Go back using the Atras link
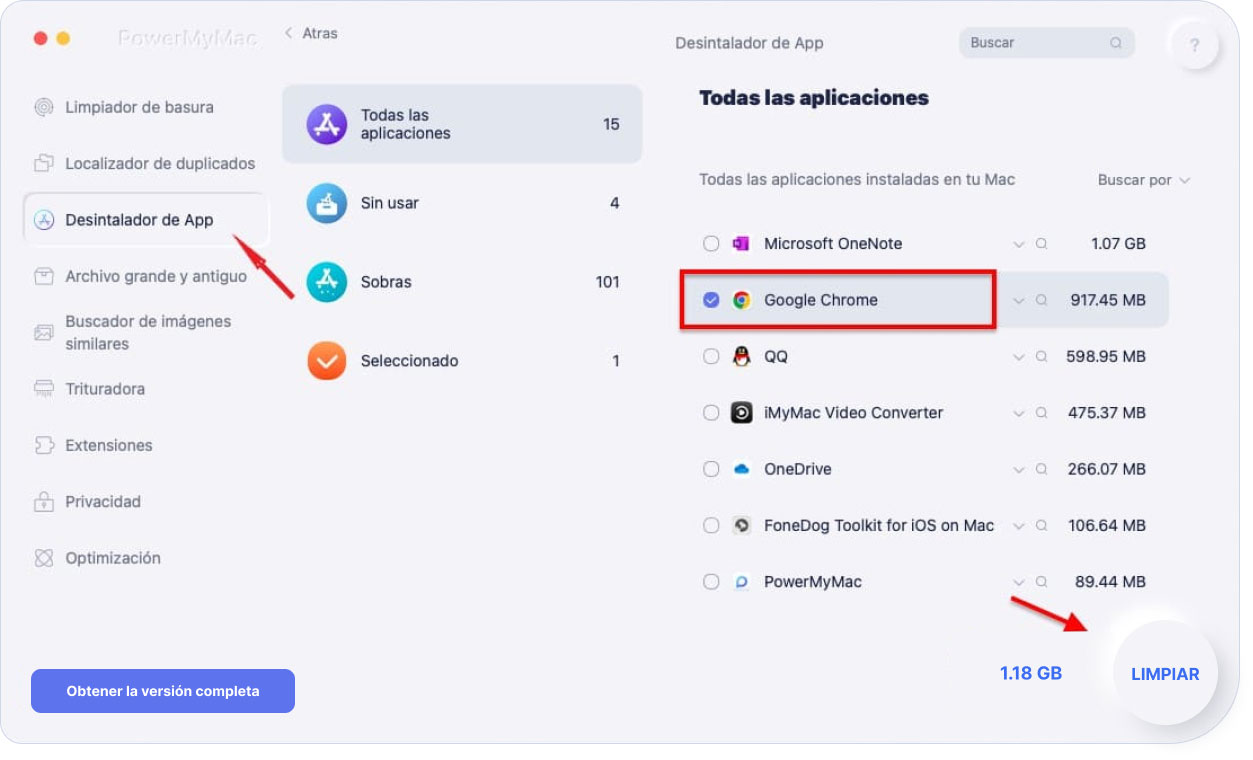Viewport: 1253px width, 760px height. pos(311,34)
